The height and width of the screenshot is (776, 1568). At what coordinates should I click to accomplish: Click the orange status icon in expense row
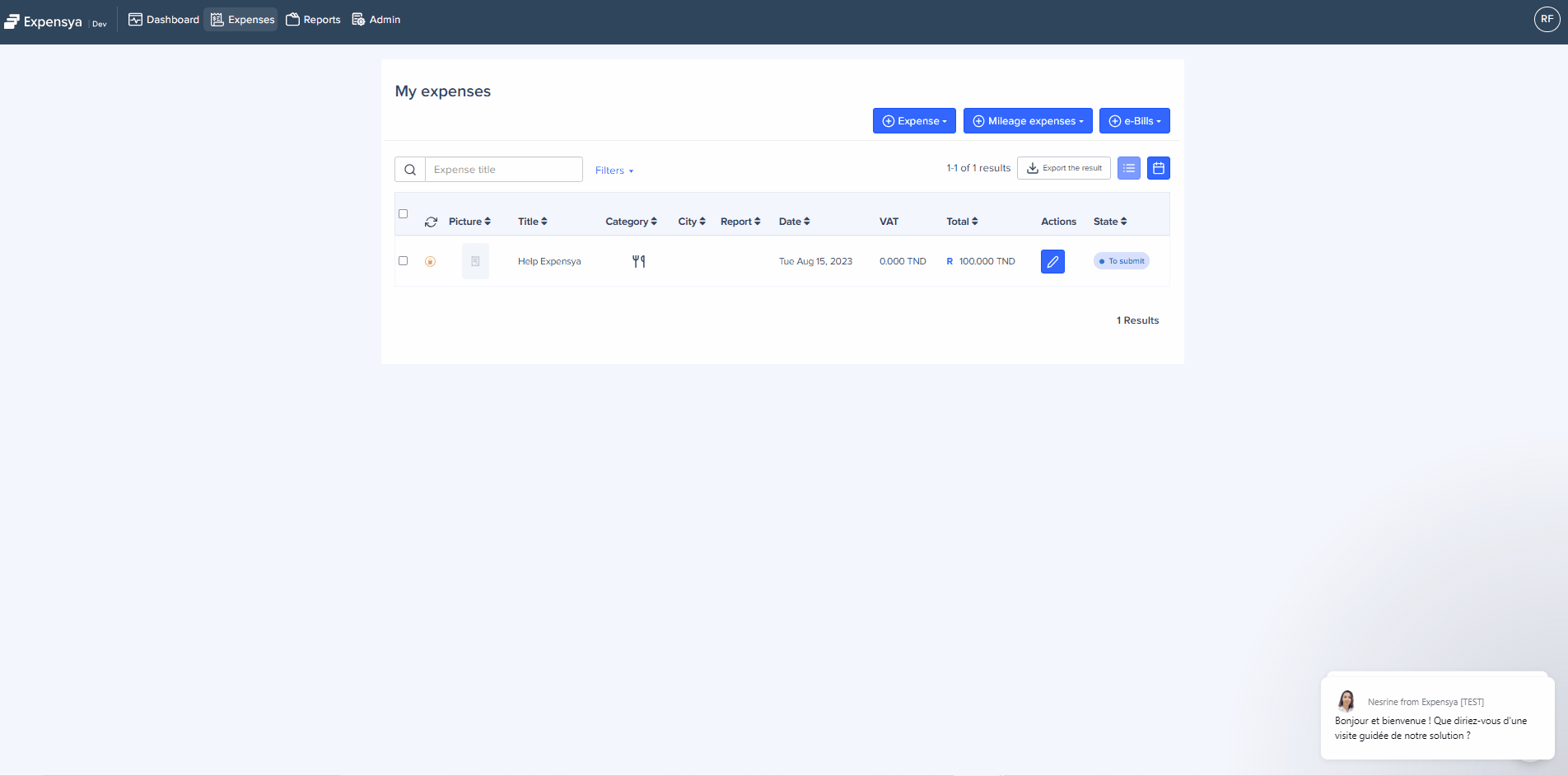[x=430, y=261]
